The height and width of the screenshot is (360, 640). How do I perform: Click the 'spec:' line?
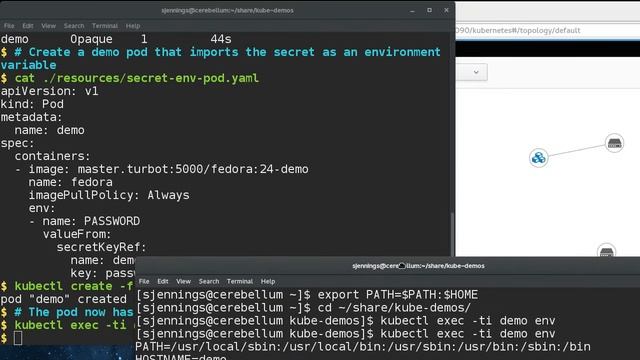tap(18, 143)
